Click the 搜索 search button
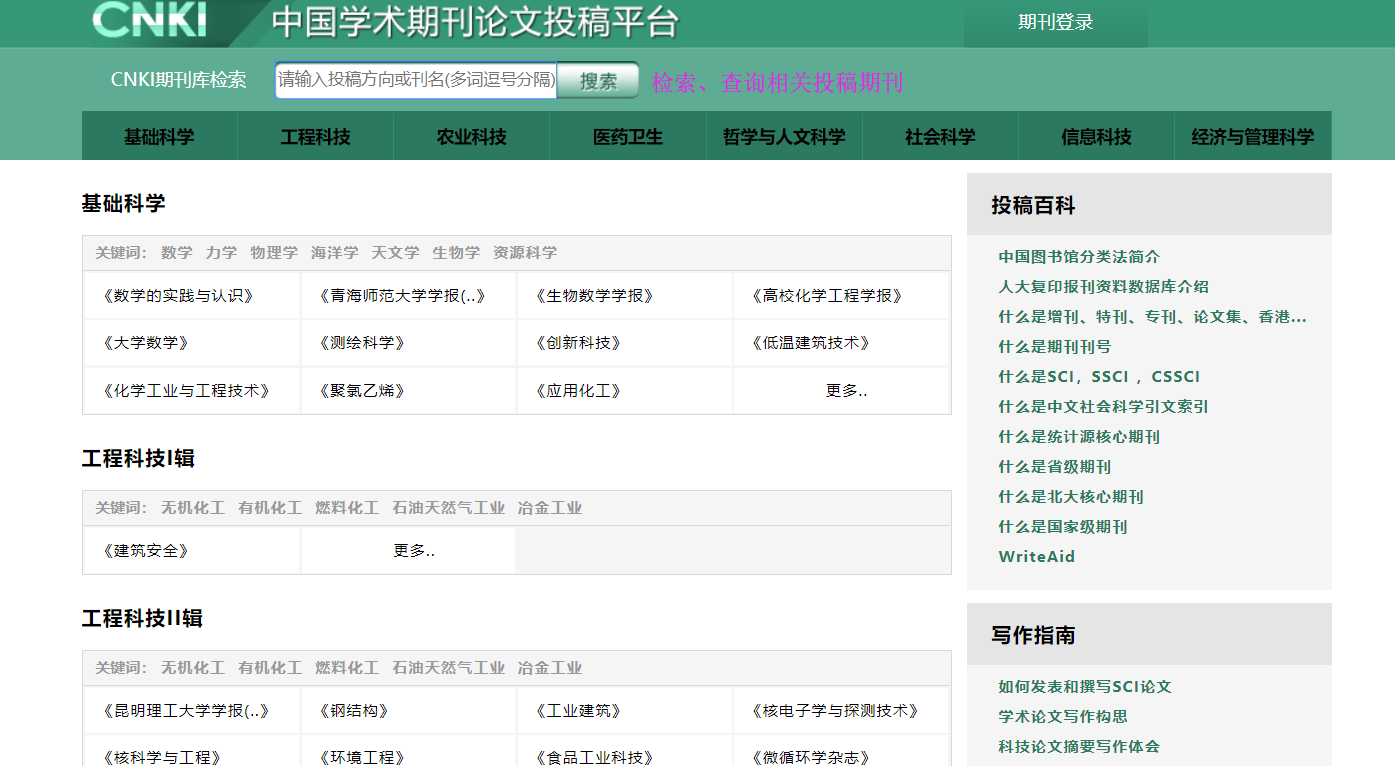 tap(598, 81)
